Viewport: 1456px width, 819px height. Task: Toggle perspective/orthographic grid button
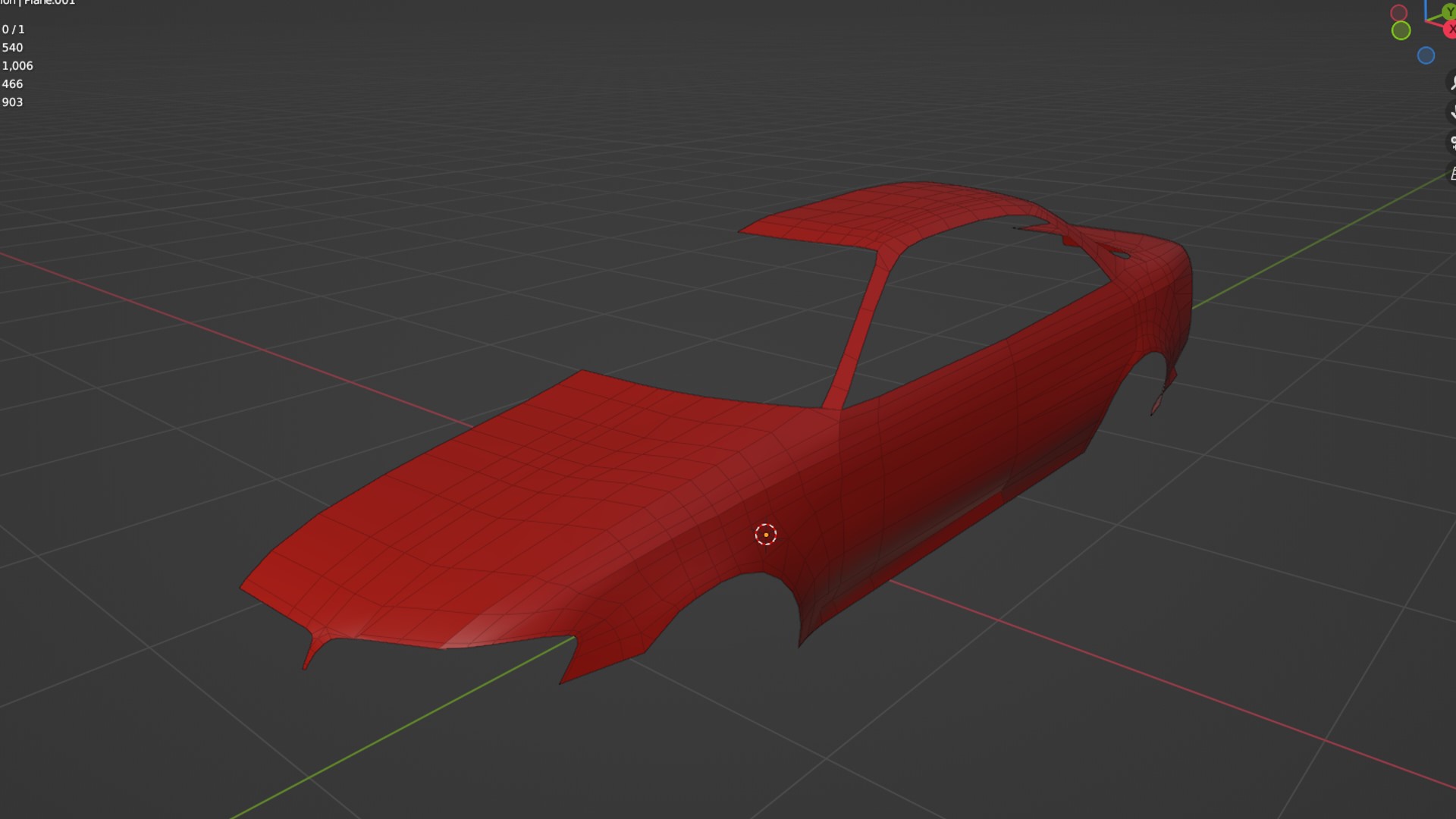[x=1452, y=174]
